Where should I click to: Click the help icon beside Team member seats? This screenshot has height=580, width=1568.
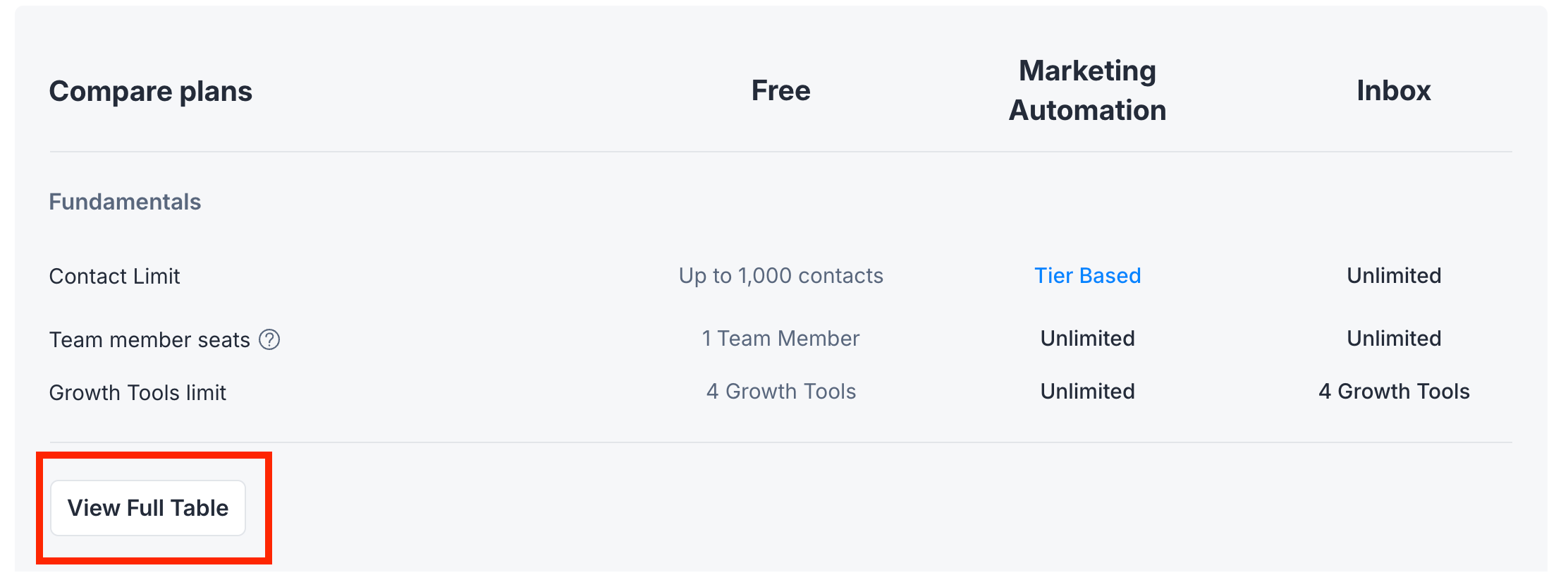[x=269, y=340]
